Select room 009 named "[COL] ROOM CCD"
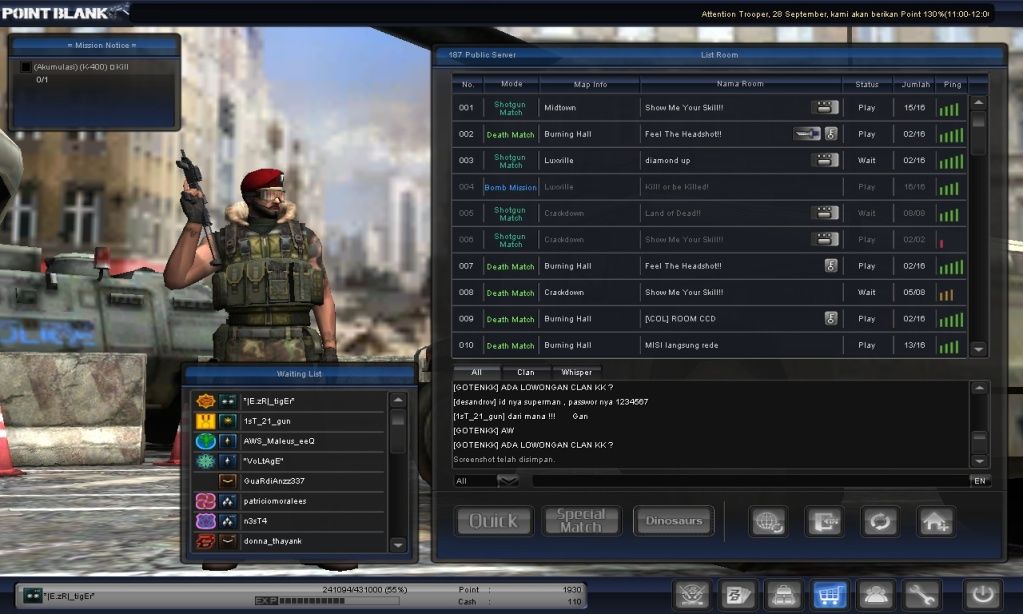The width and height of the screenshot is (1023, 614). pos(680,319)
